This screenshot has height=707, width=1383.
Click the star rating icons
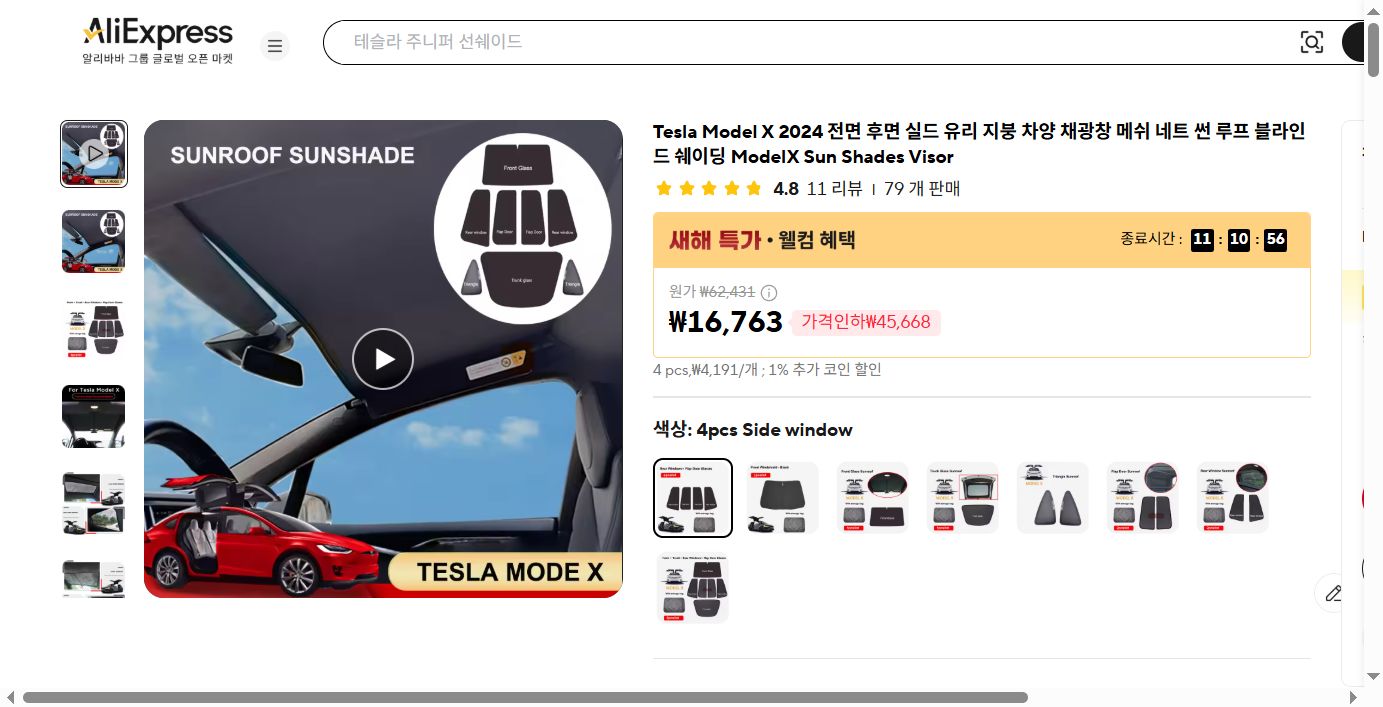[x=708, y=188]
